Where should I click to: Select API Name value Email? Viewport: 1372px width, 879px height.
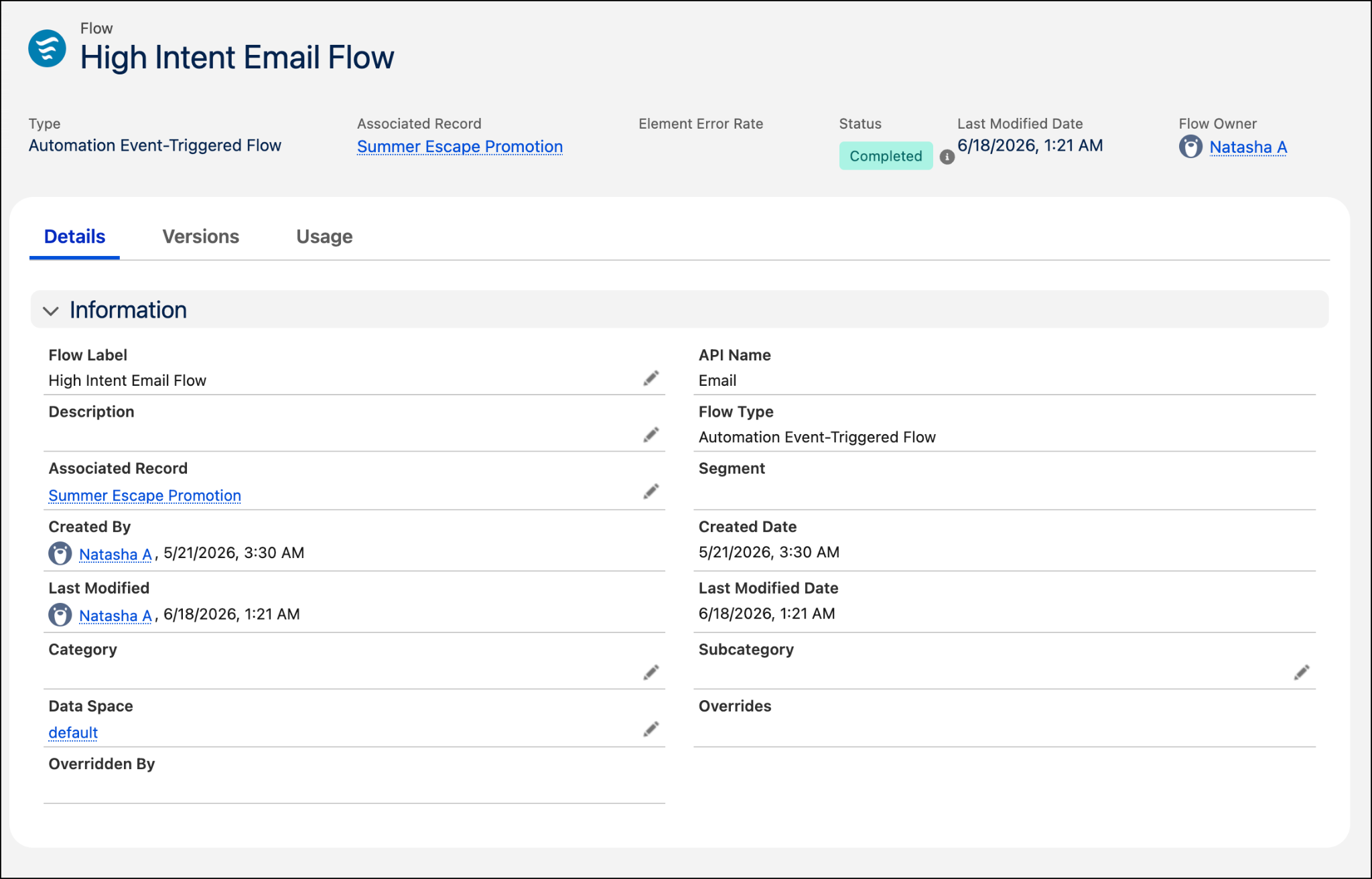pyautogui.click(x=717, y=381)
